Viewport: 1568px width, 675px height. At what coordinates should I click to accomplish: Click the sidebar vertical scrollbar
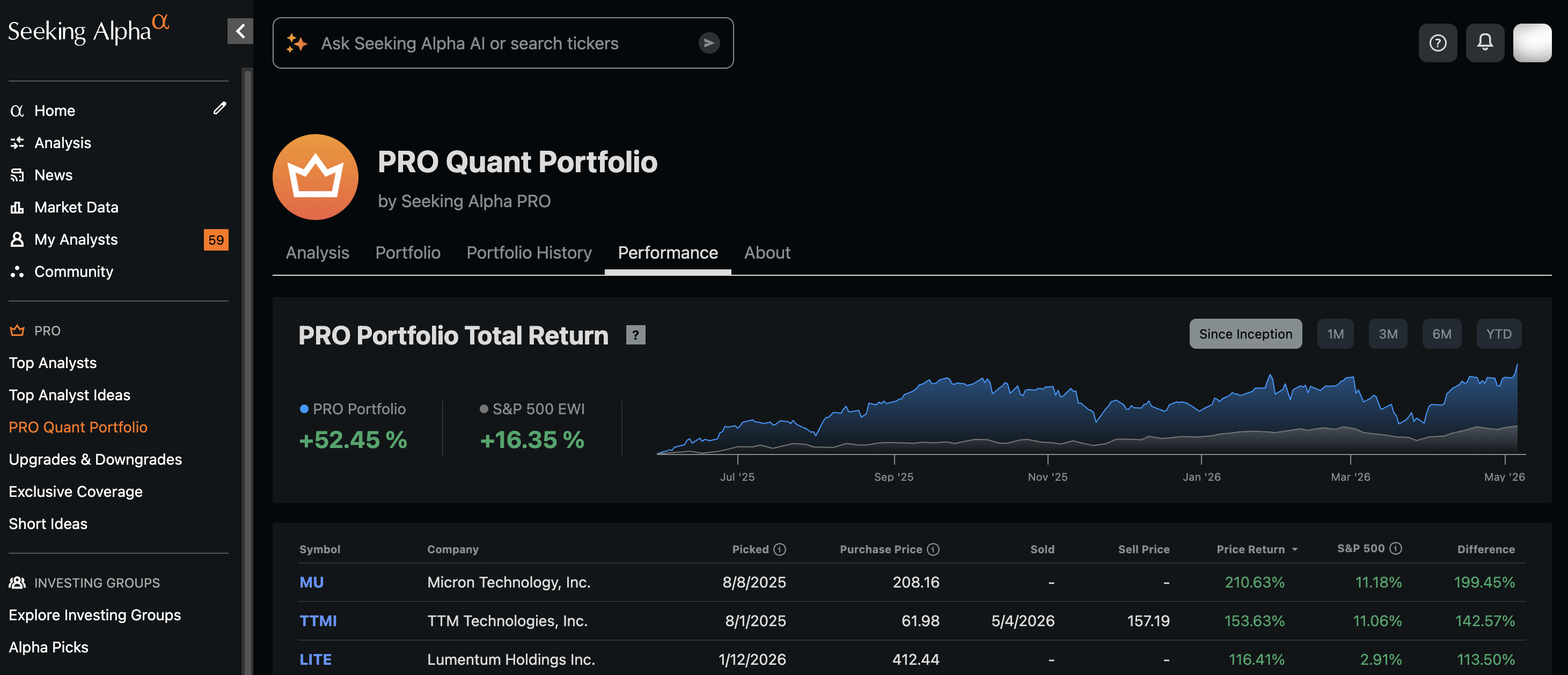coord(247,371)
